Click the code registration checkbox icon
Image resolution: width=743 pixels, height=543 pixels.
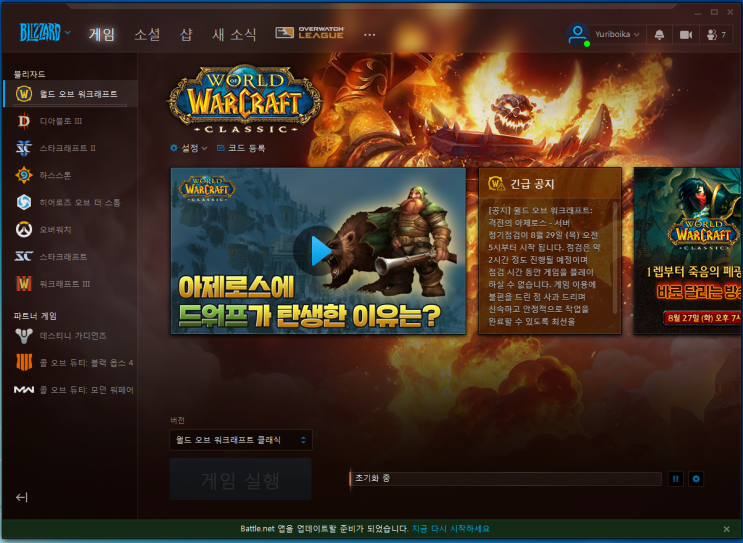pyautogui.click(x=220, y=148)
